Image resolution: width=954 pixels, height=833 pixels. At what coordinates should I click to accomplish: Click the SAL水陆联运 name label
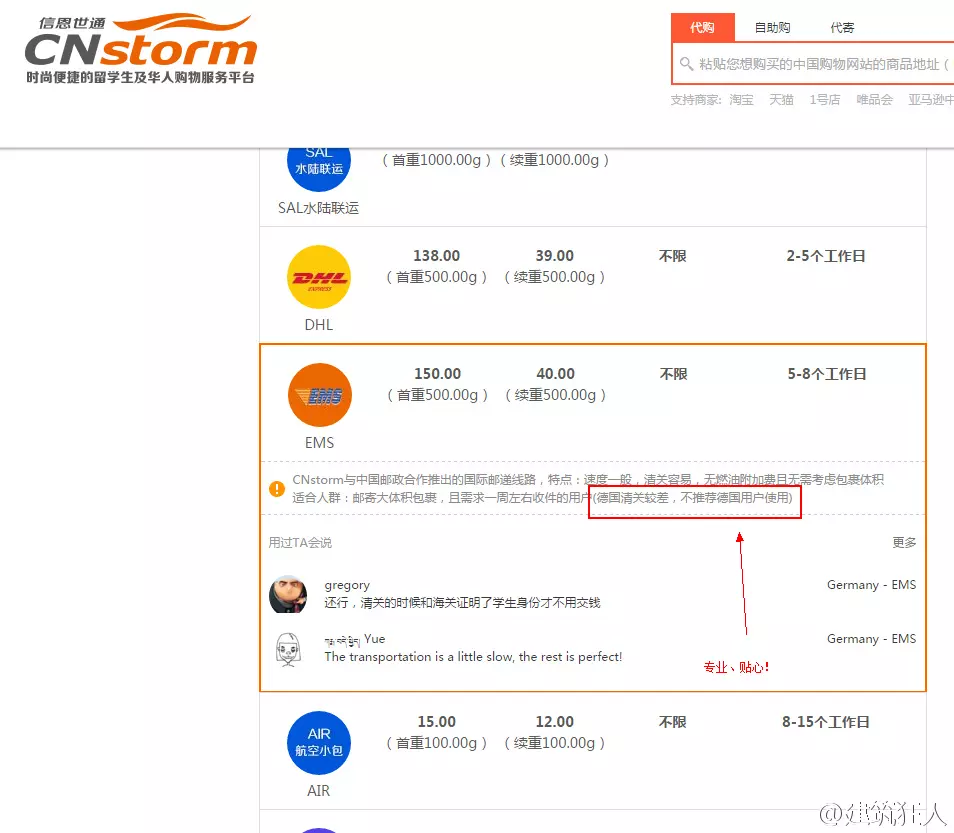click(x=318, y=208)
